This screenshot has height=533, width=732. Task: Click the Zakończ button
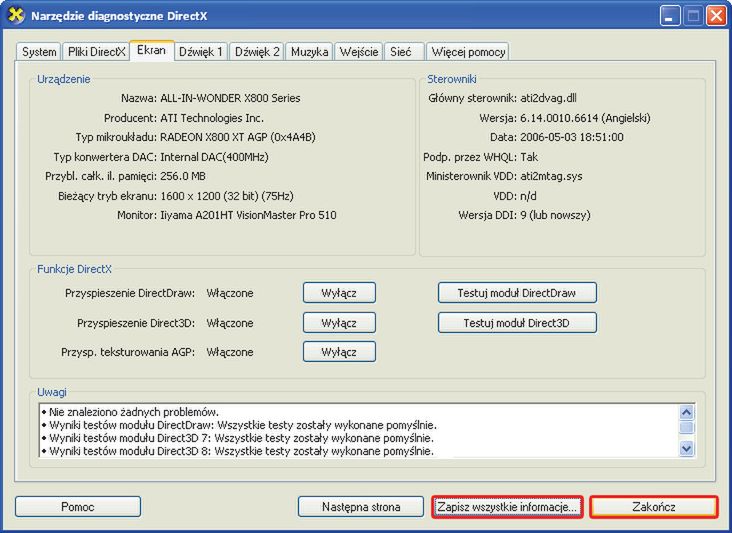(x=654, y=507)
